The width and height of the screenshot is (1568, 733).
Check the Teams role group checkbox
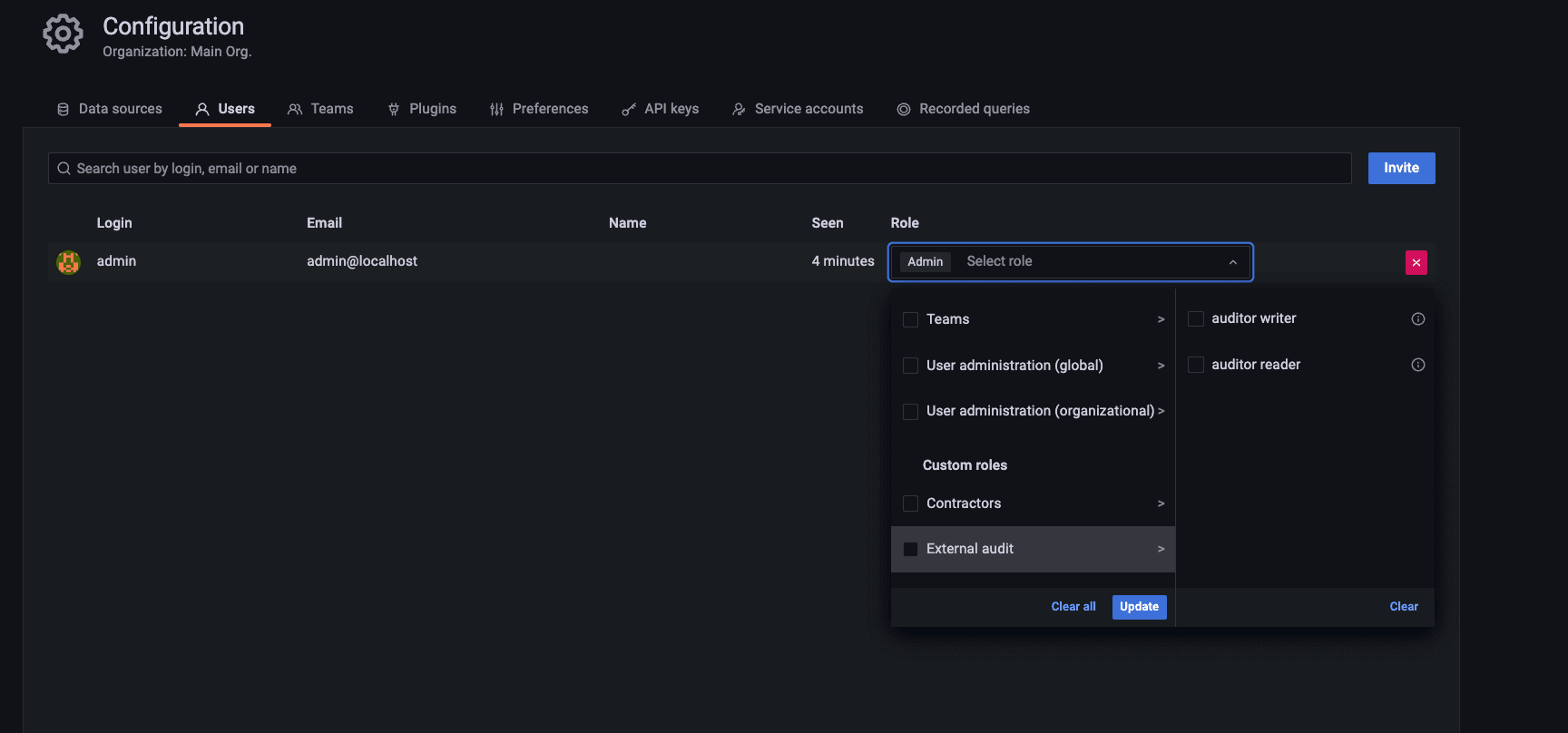[911, 319]
